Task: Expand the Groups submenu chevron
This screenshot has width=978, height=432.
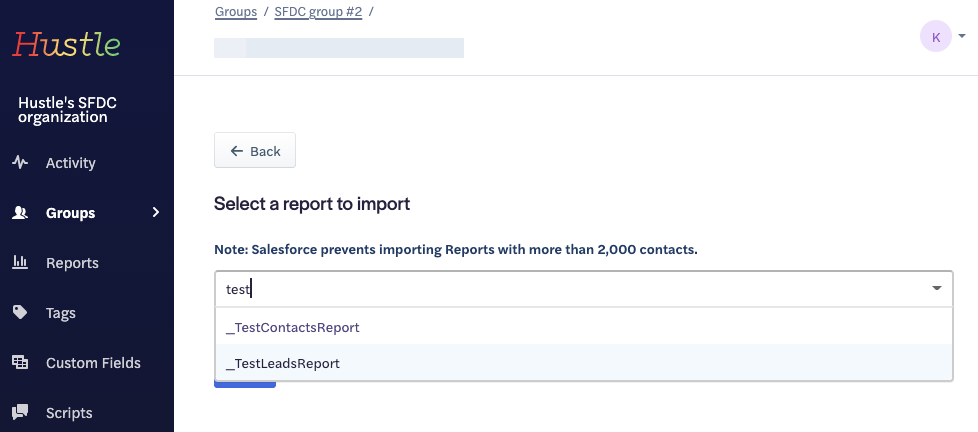Action: coord(156,213)
